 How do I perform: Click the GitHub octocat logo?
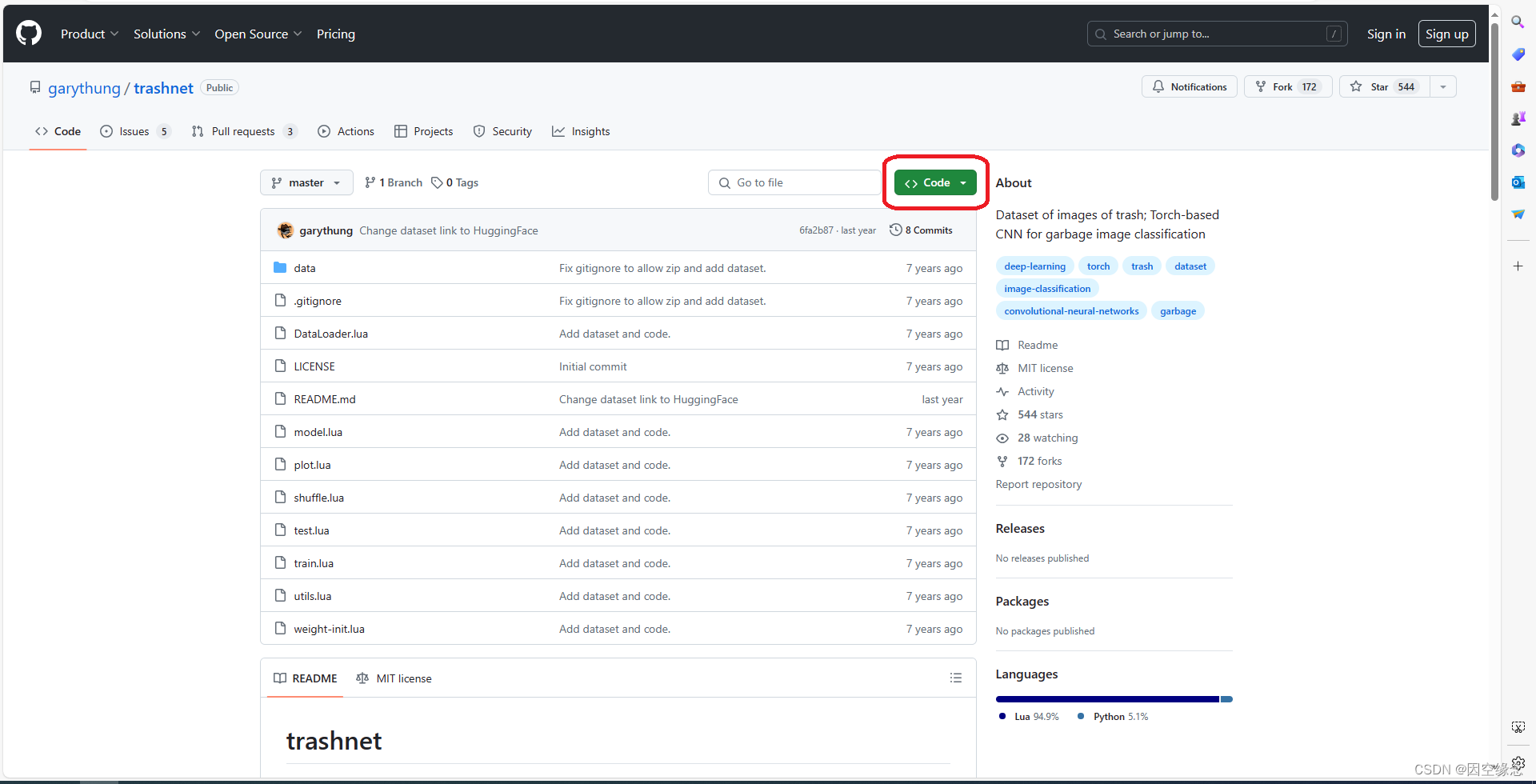click(x=29, y=34)
